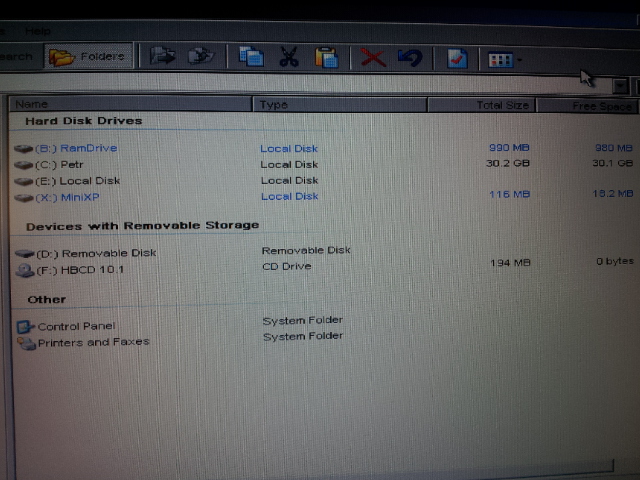This screenshot has width=640, height=480.
Task: Click the HBCD CD drive icon
Action: tap(24, 270)
